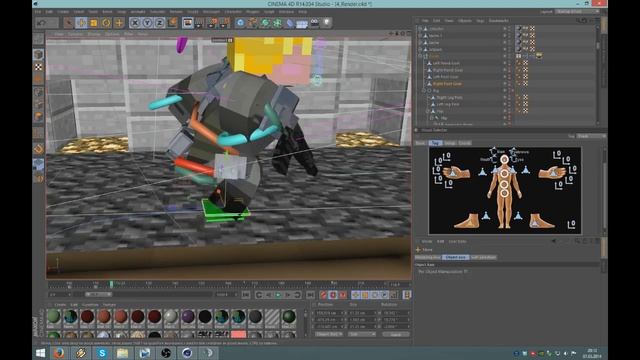Click the camera object icon
This screenshot has width=640, height=360.
tap(315, 22)
